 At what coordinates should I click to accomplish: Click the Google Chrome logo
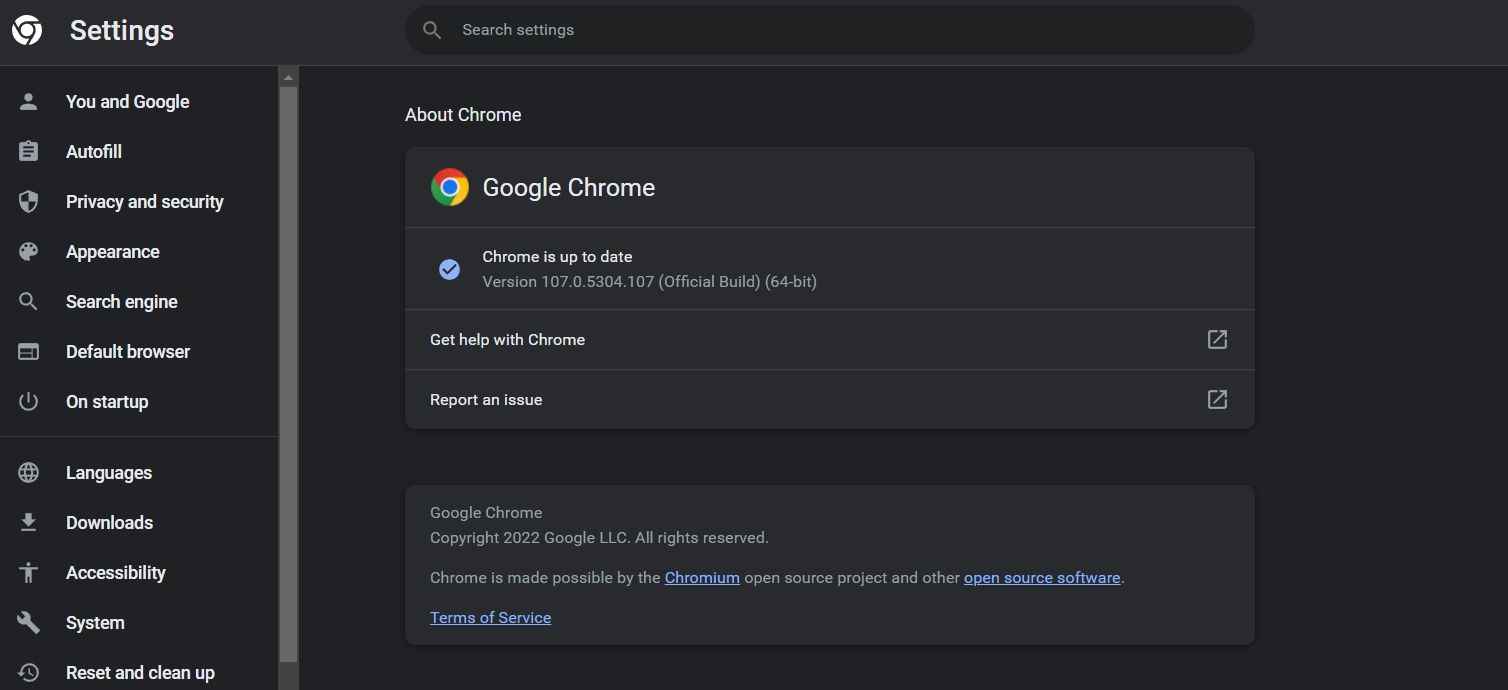click(450, 186)
